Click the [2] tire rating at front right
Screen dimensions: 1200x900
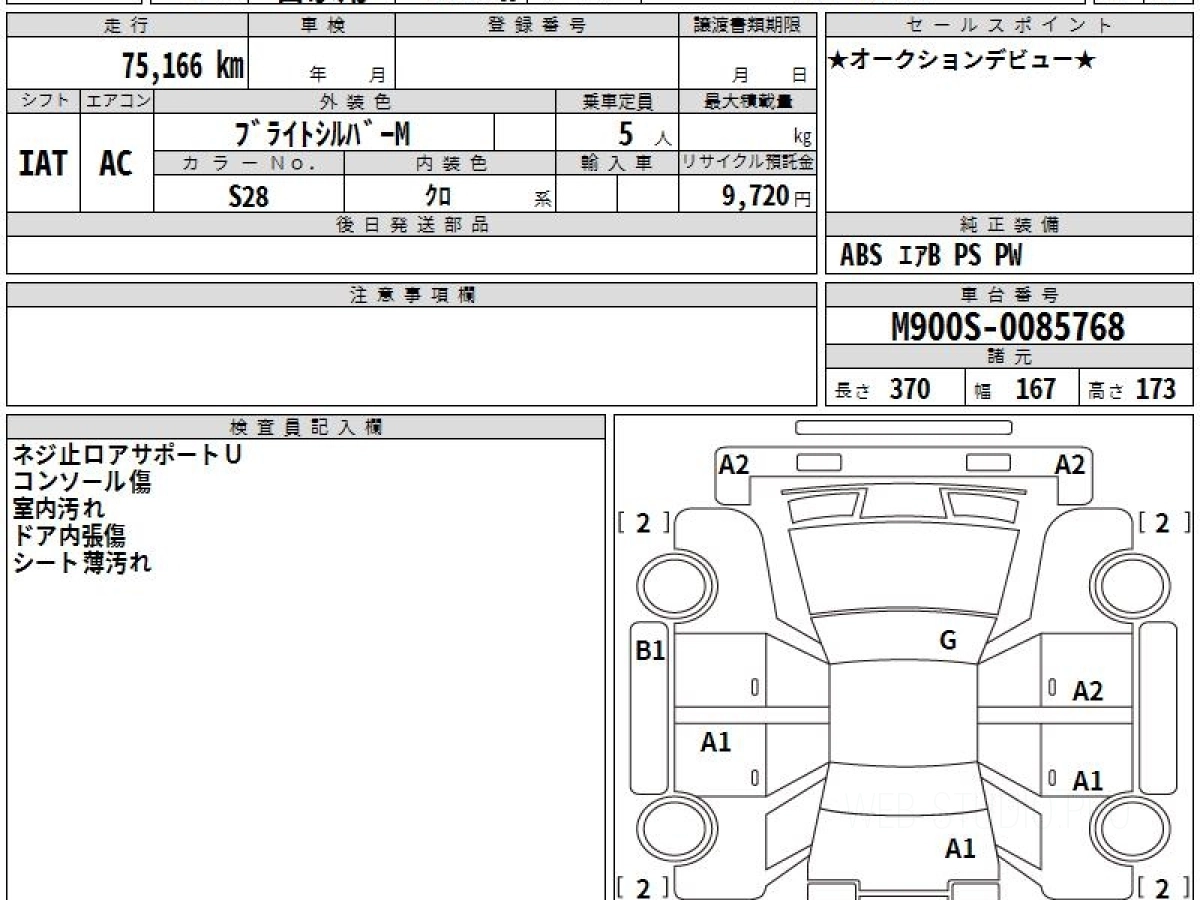(x=1164, y=522)
